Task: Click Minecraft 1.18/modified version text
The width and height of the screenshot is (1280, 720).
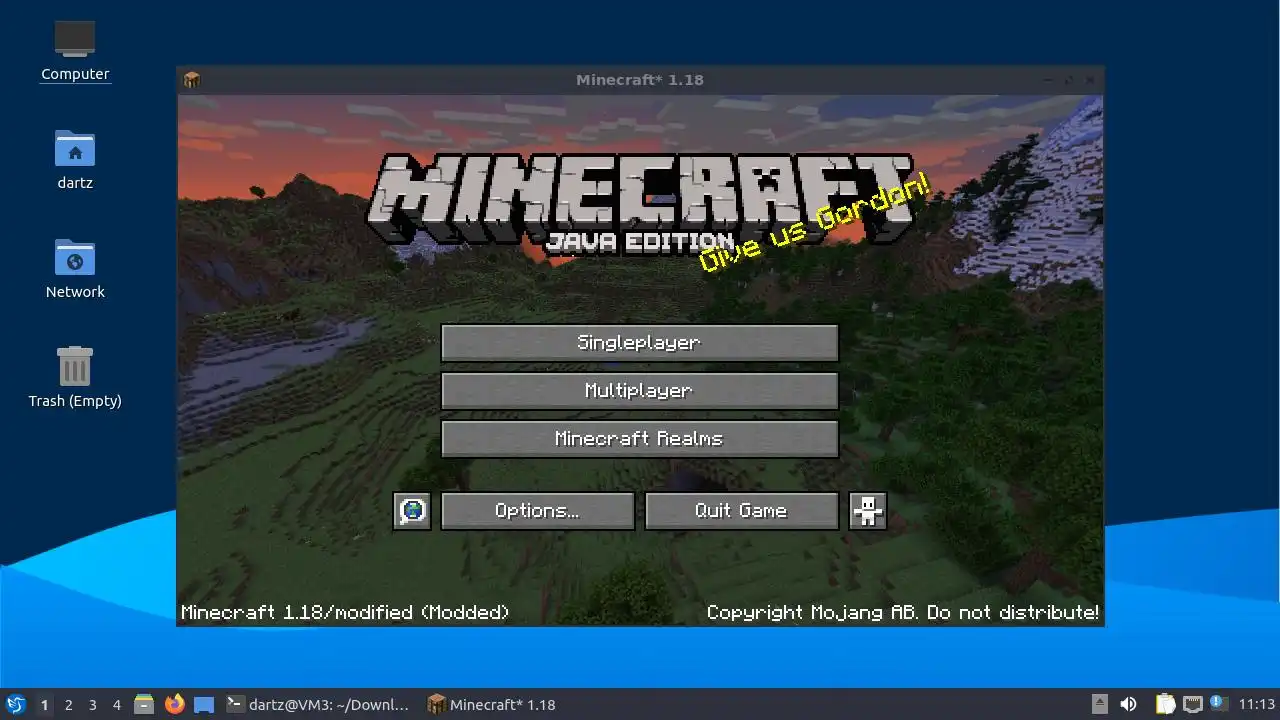Action: pos(345,612)
